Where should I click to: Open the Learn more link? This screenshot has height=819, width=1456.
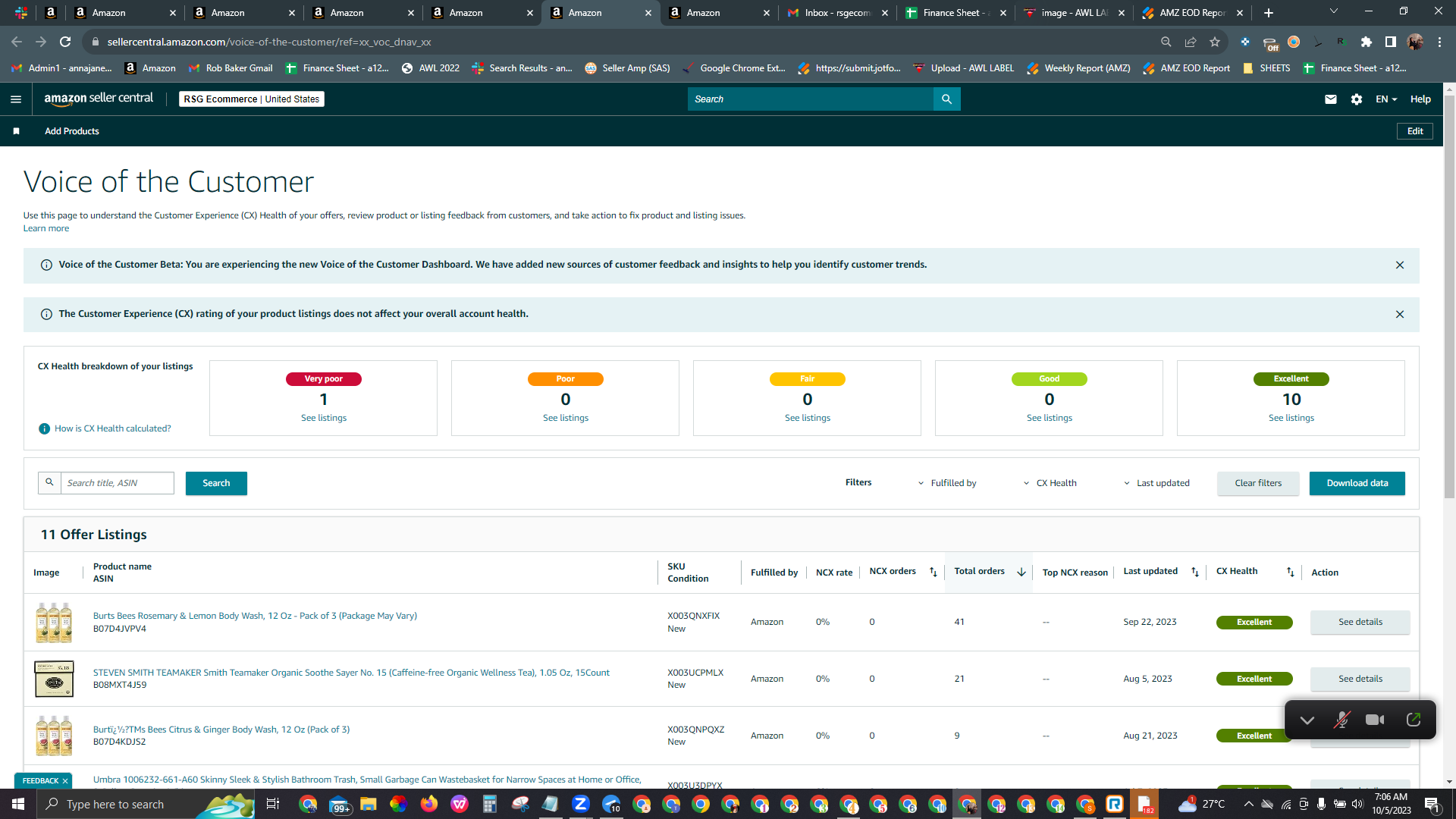click(46, 228)
